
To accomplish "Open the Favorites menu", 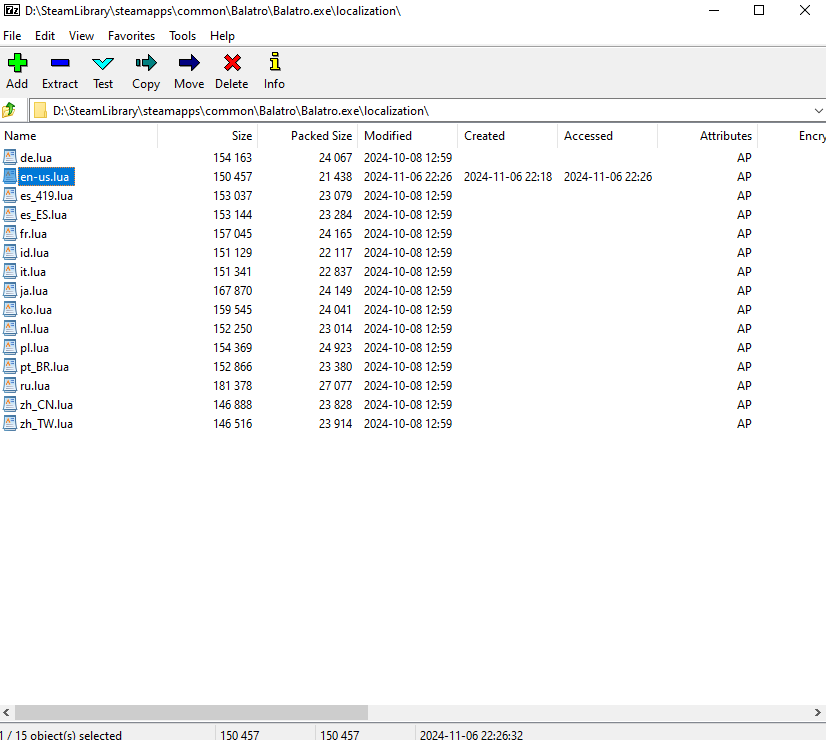I will point(131,36).
